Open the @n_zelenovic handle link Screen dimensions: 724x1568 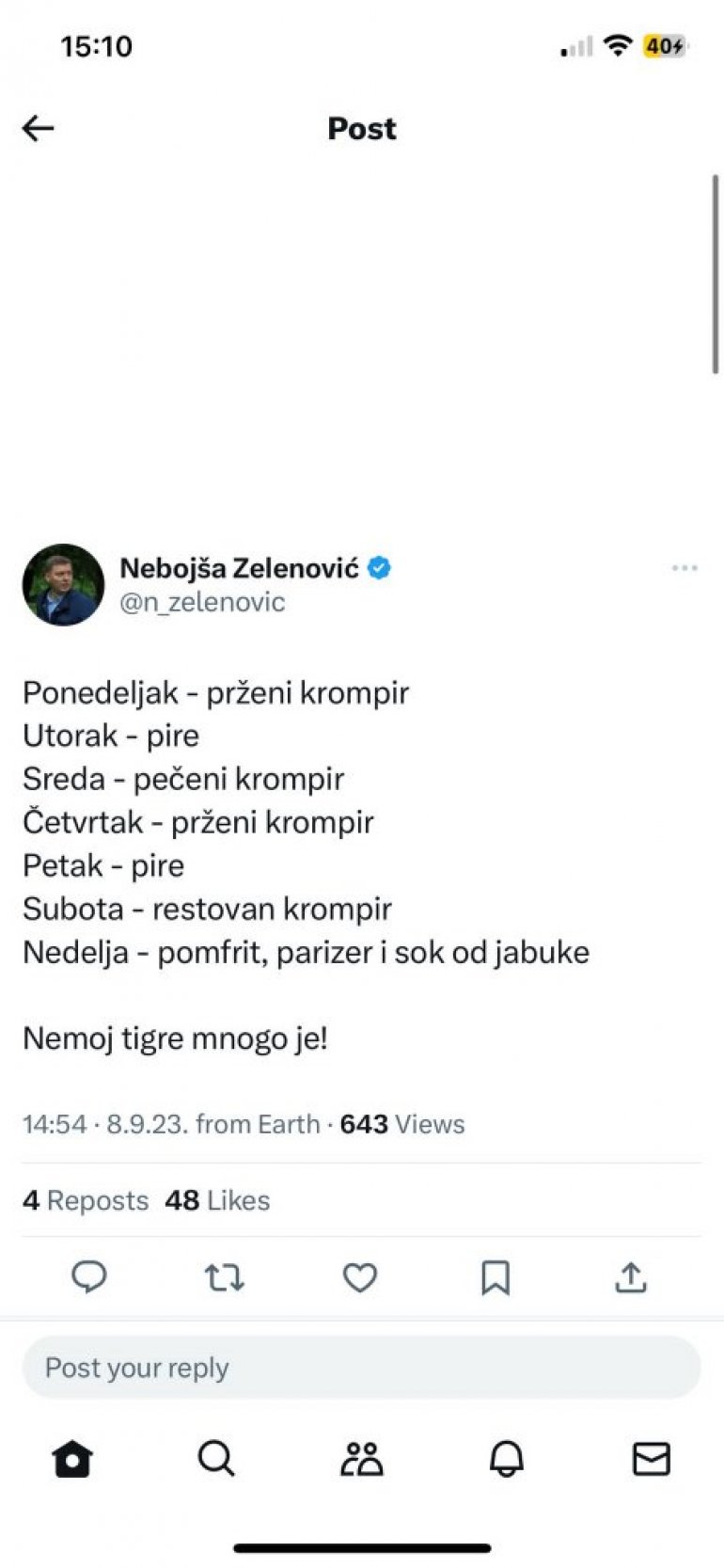pos(202,602)
